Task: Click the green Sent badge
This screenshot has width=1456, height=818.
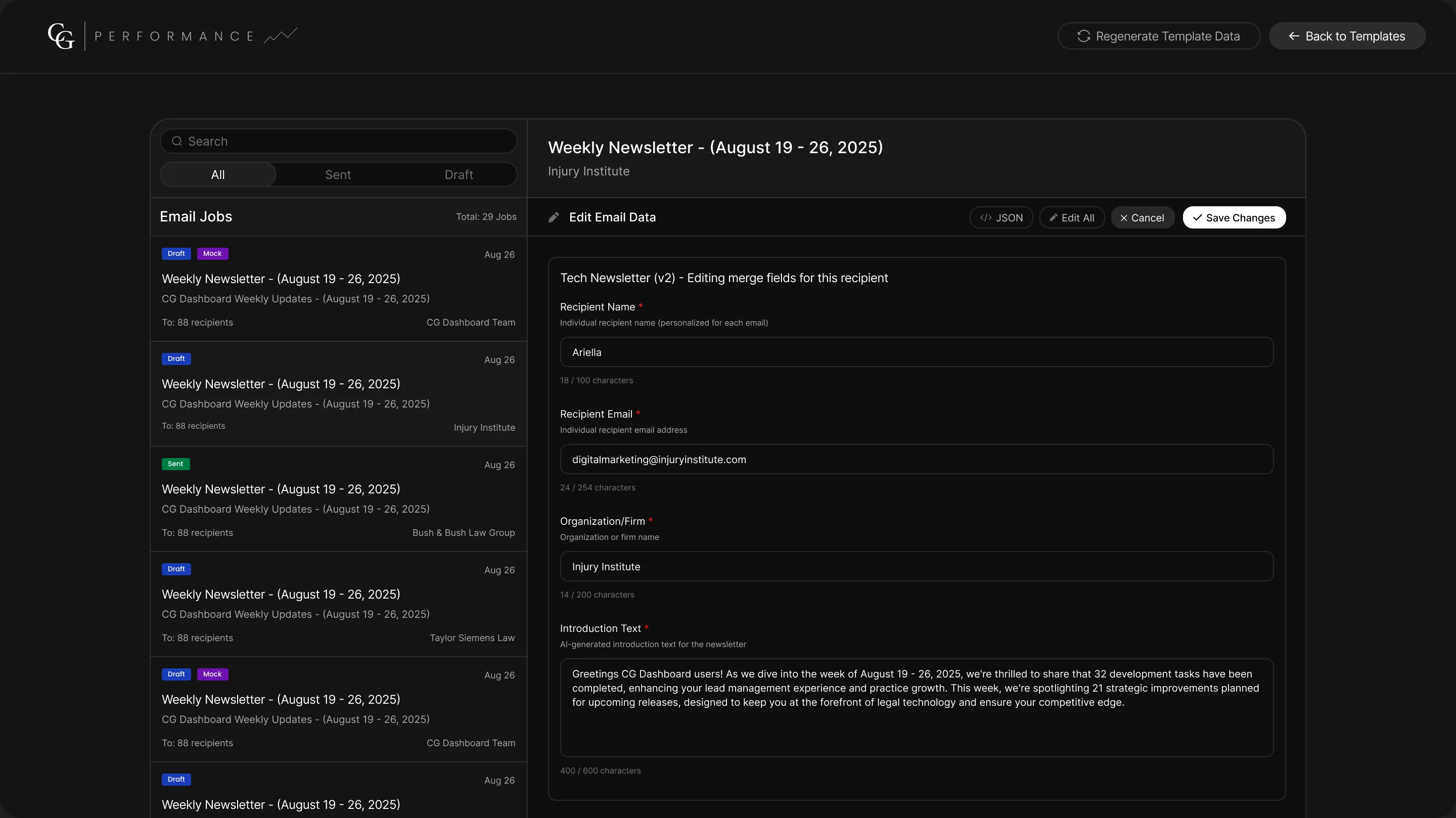Action: coord(176,464)
